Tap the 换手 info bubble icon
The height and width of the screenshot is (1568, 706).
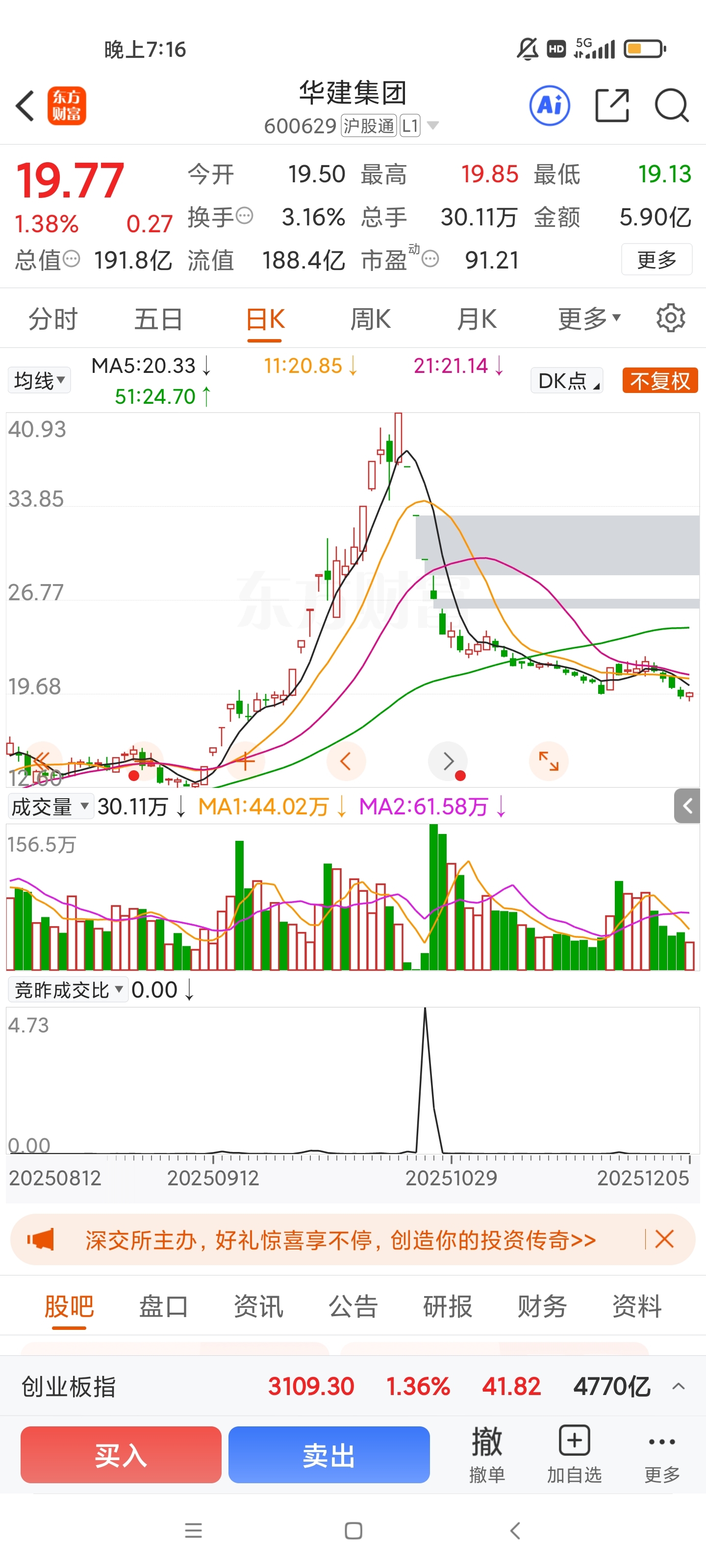pos(244,216)
